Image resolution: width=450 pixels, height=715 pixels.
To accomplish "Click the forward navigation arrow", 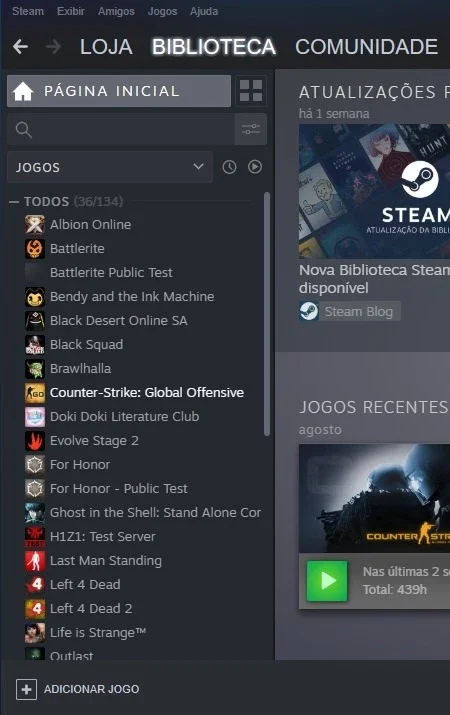I will pos(54,47).
